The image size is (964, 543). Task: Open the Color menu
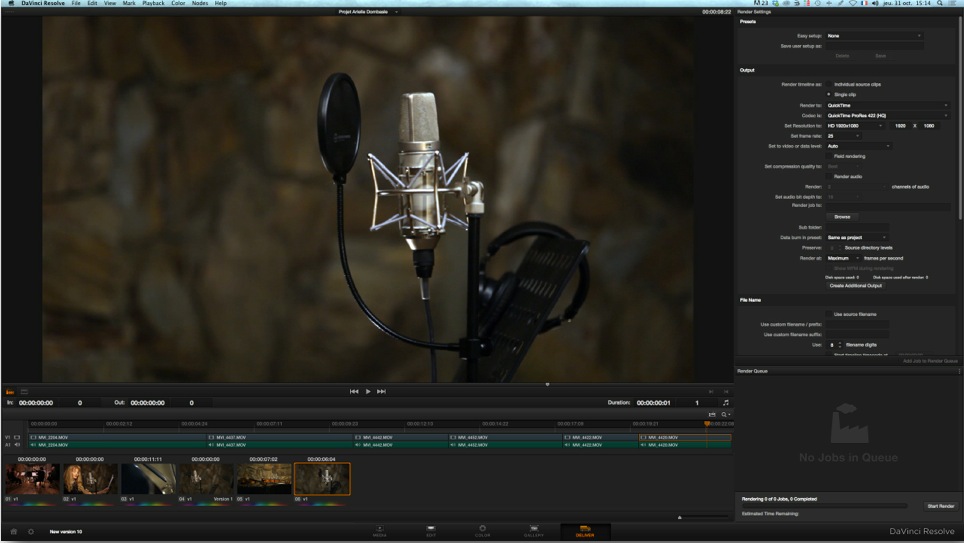[x=178, y=3]
